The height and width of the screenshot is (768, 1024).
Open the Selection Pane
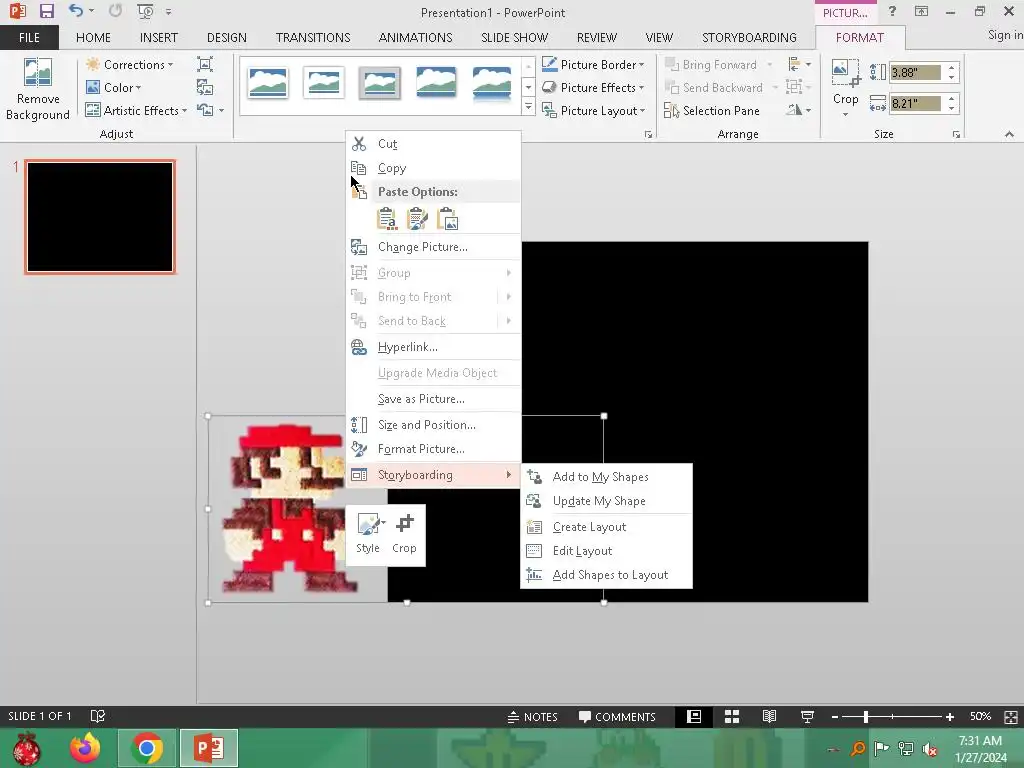point(712,110)
